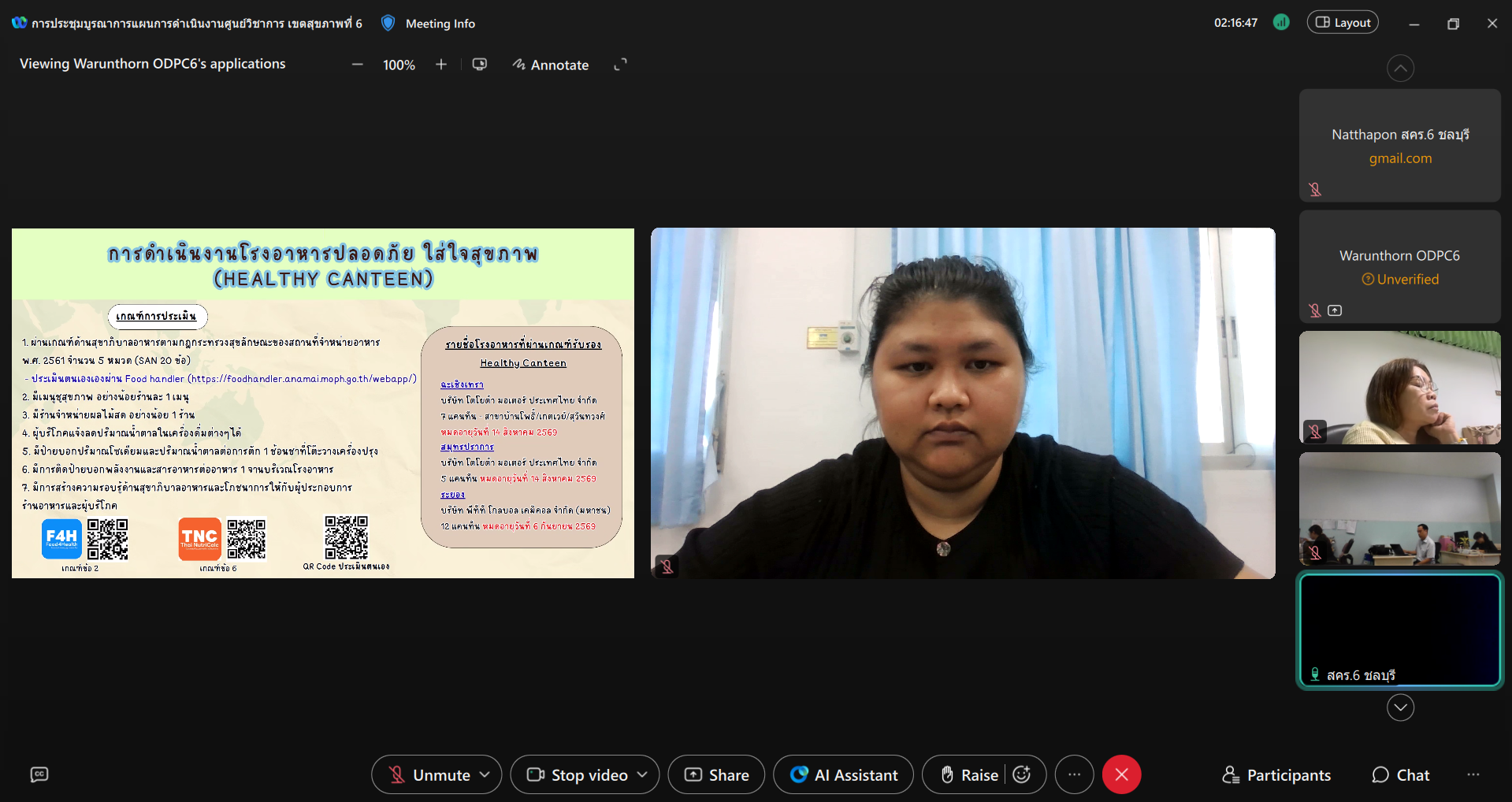
Task: Open Meeting Info shield icon
Action: tap(388, 24)
